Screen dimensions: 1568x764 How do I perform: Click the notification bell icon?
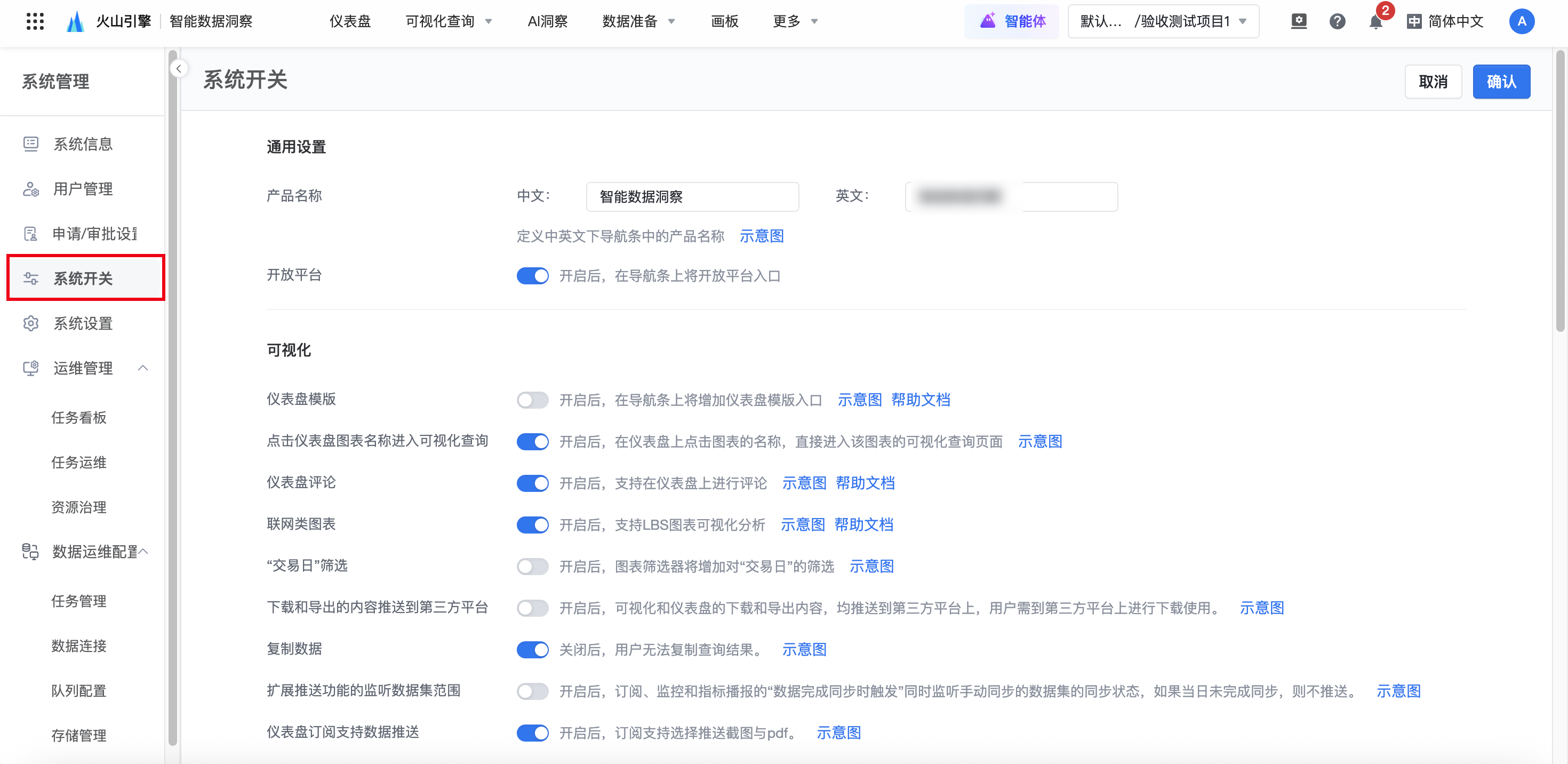tap(1375, 22)
